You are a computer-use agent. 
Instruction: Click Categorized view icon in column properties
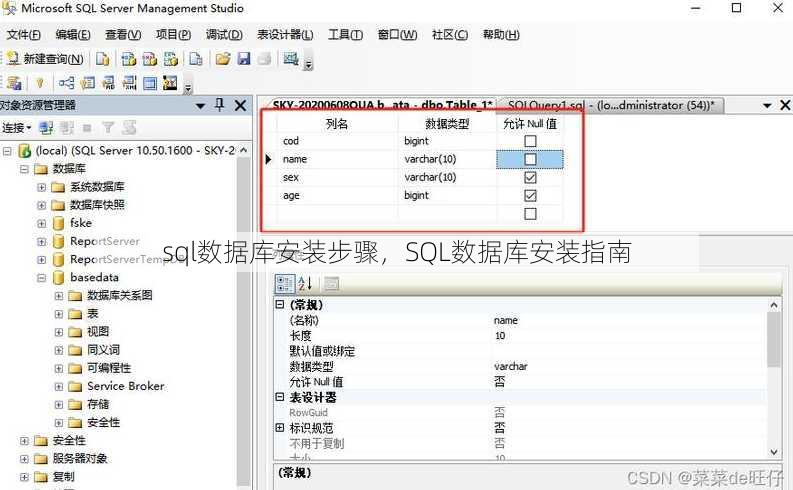click(285, 284)
